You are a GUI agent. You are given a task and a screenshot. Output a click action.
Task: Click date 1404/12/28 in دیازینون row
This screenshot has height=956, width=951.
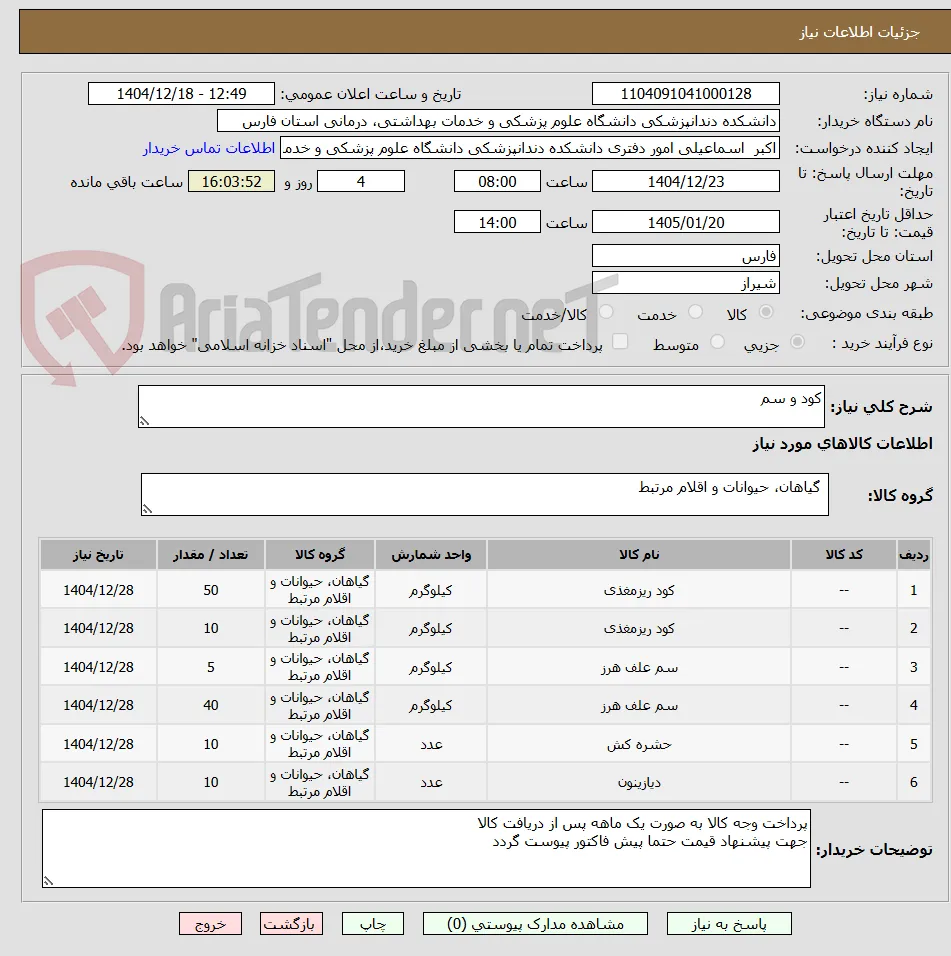coord(98,782)
